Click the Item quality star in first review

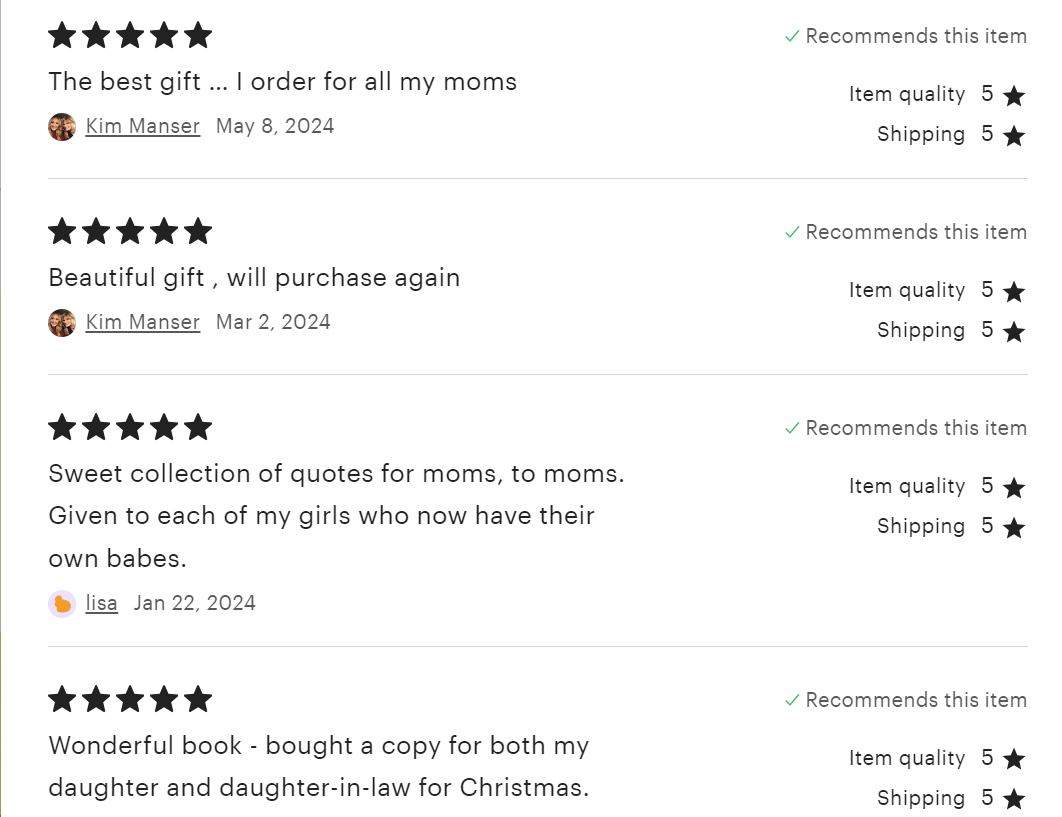pyautogui.click(x=1014, y=96)
